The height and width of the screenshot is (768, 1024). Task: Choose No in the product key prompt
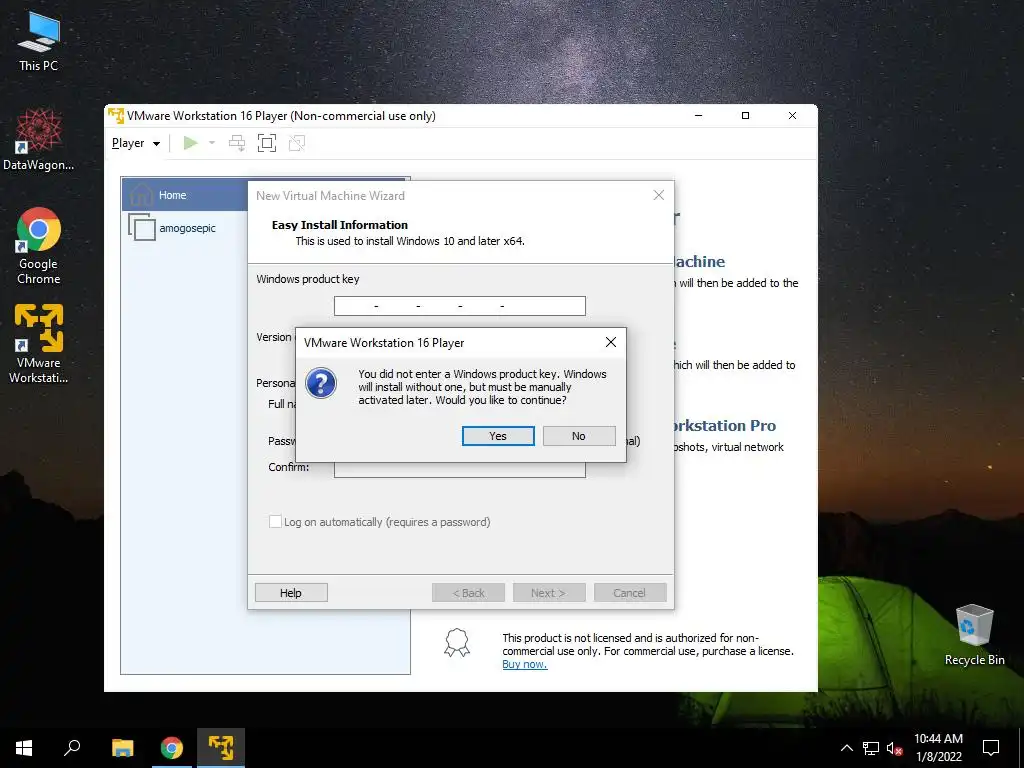click(x=579, y=436)
